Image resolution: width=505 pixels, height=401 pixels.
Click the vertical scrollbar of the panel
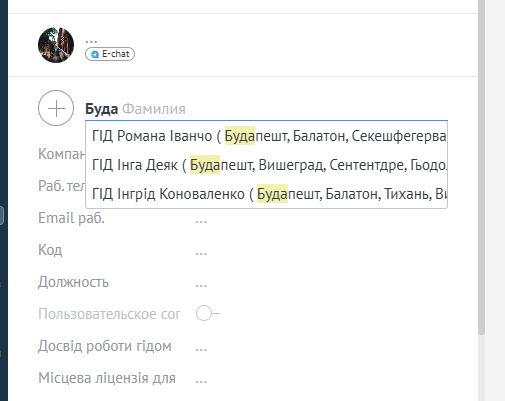click(481, 167)
